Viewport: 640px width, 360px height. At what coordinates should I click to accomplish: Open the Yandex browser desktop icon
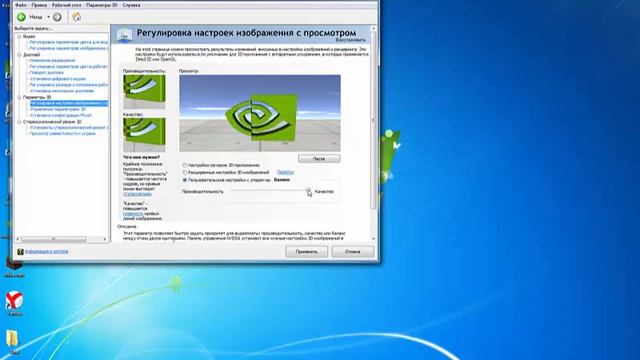[x=14, y=301]
